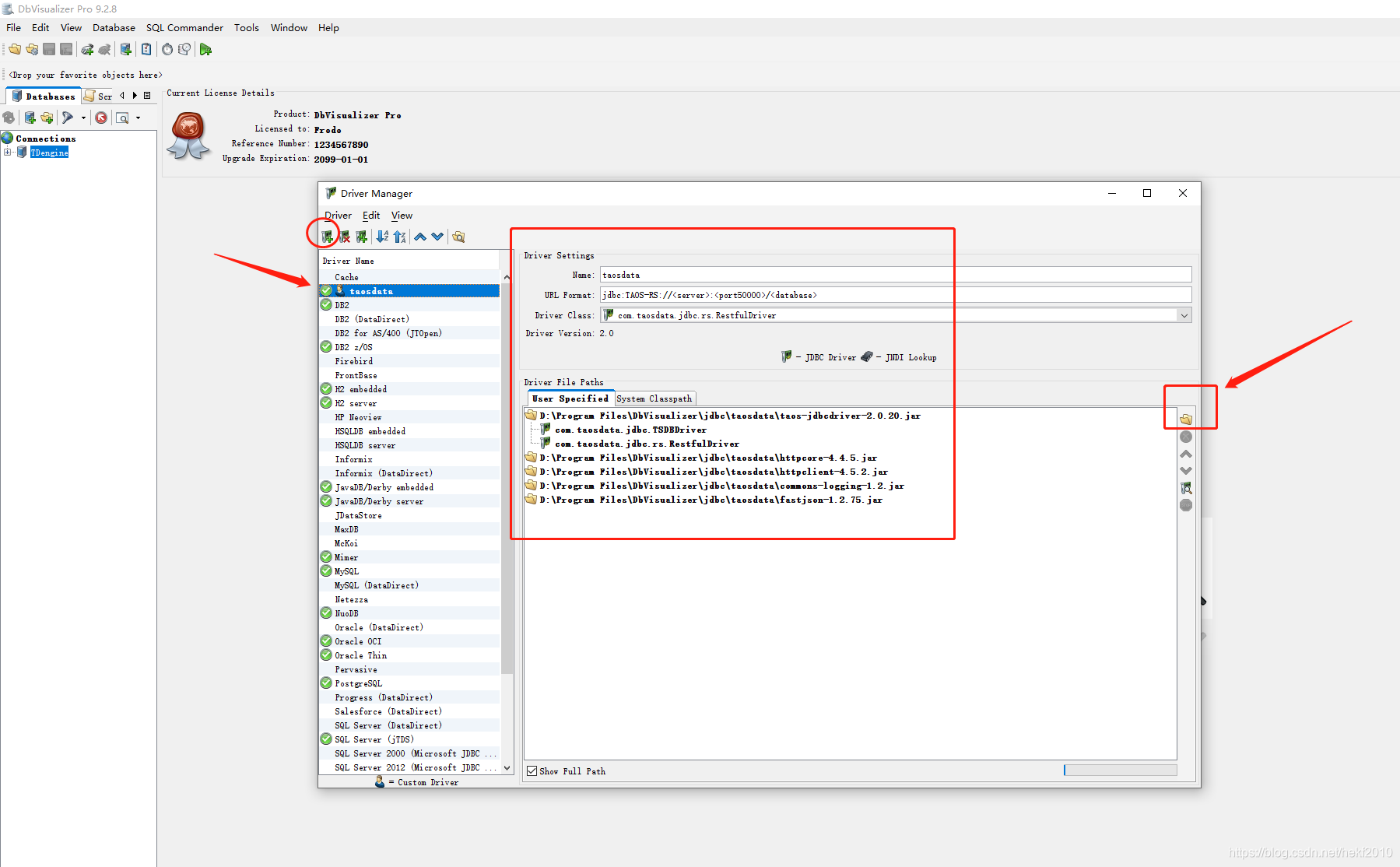Click the URL Format input field
Viewport: 1400px width, 867px height.
tap(895, 295)
